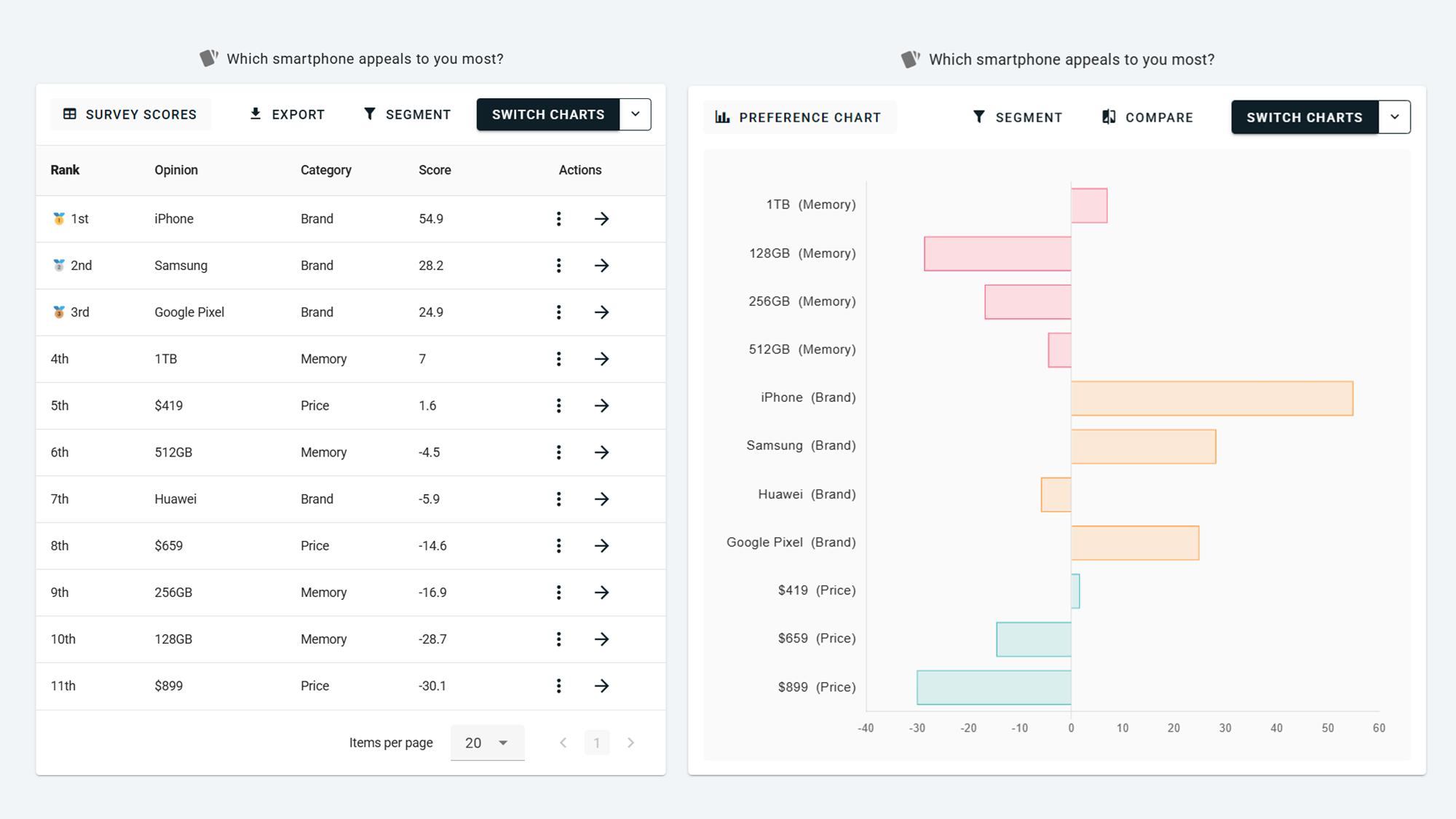Open three-dot menu for 128GB row

pyautogui.click(x=558, y=639)
